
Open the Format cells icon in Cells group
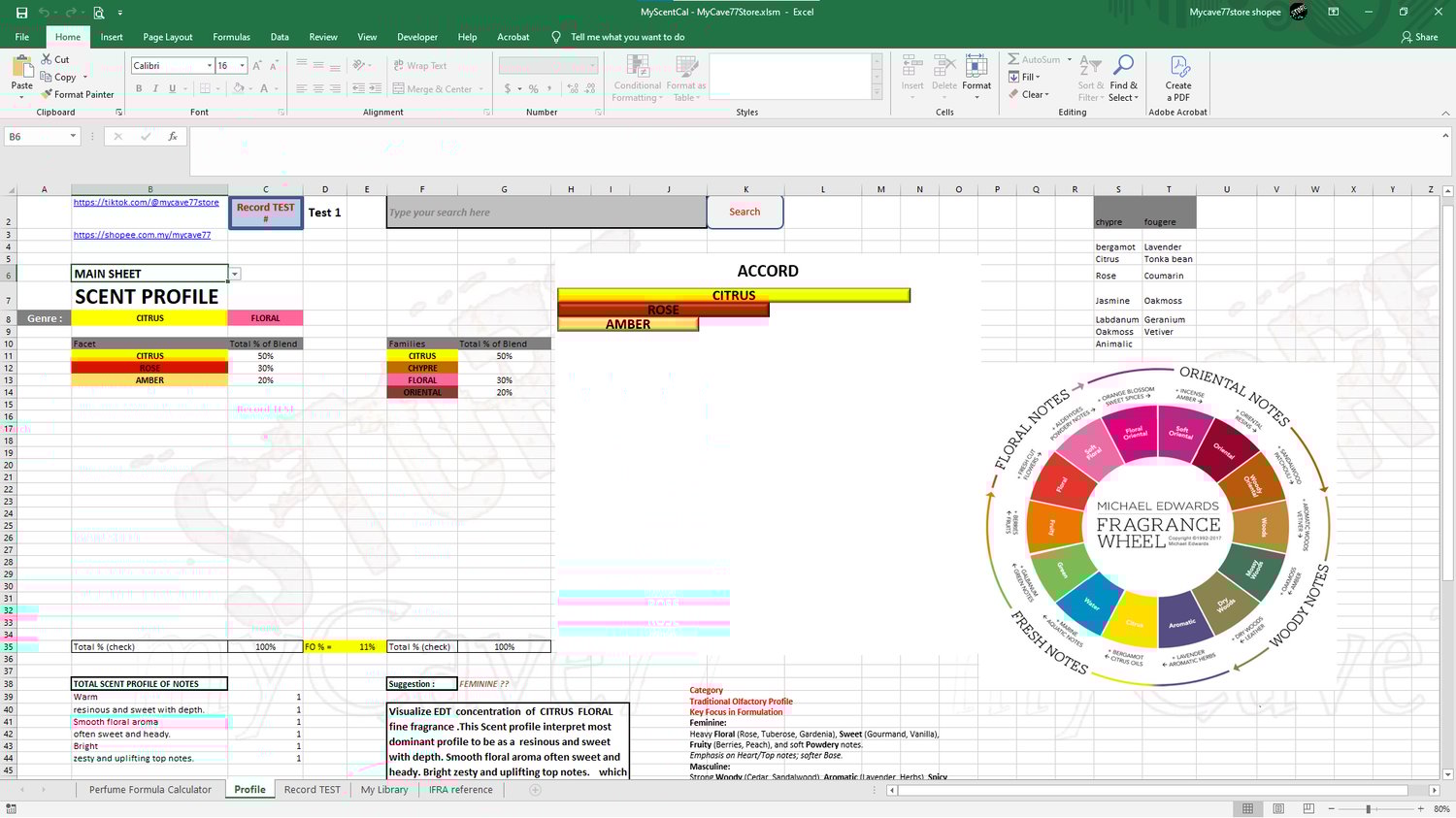[x=976, y=65]
